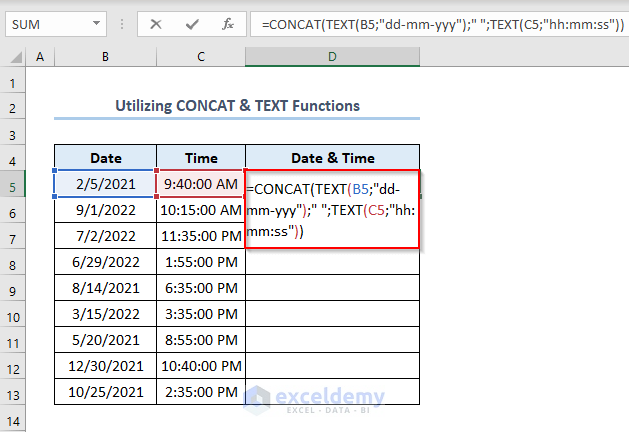Click the Select All corner triangle

coord(14,59)
